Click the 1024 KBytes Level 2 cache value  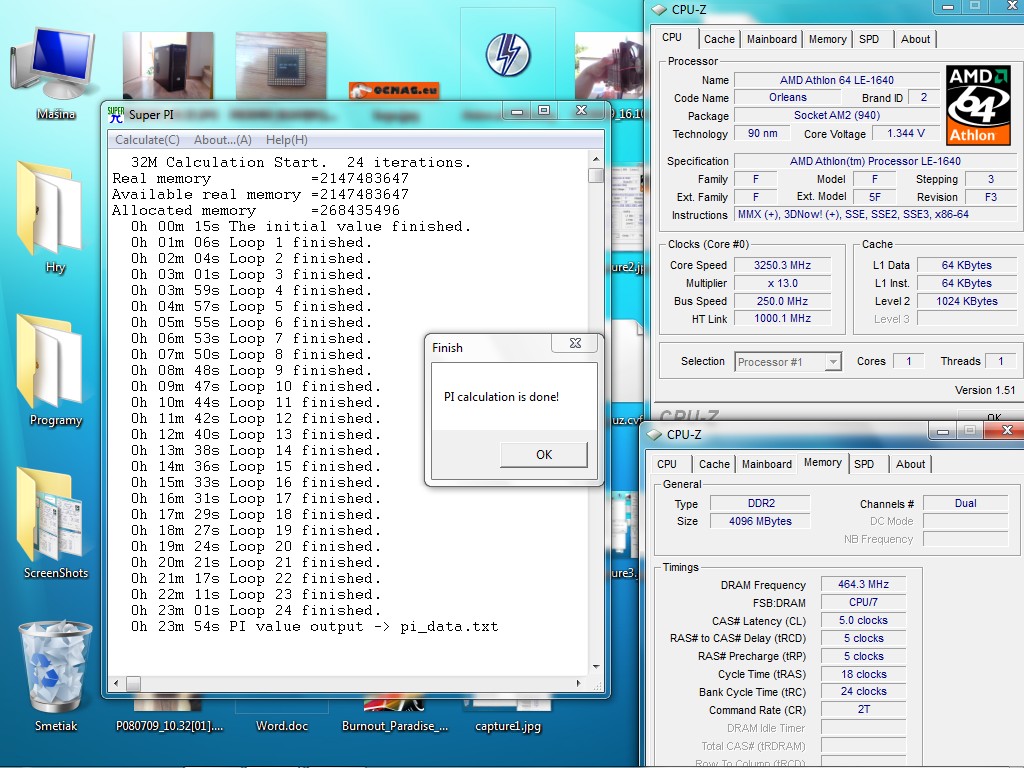(967, 301)
